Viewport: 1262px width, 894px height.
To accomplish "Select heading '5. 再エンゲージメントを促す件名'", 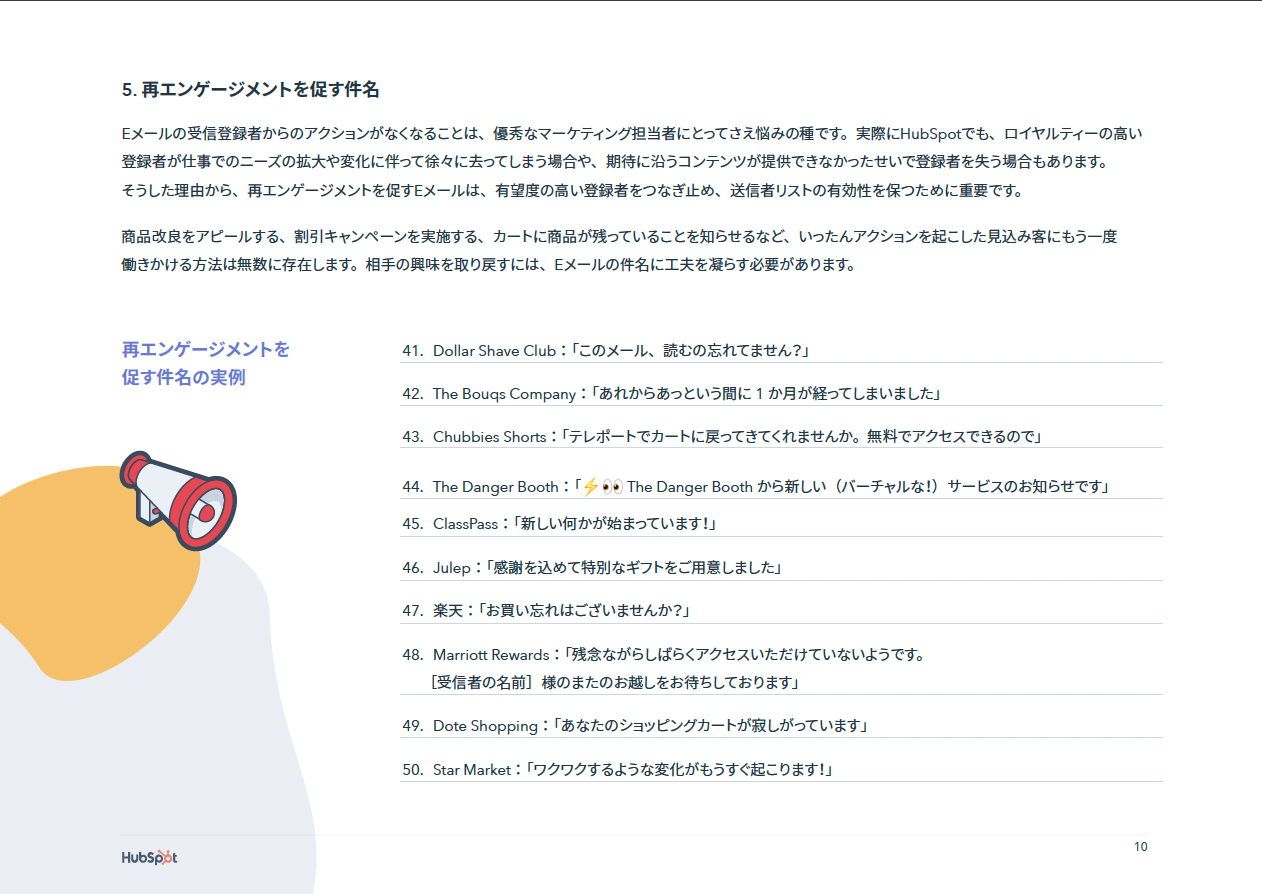I will tap(250, 90).
